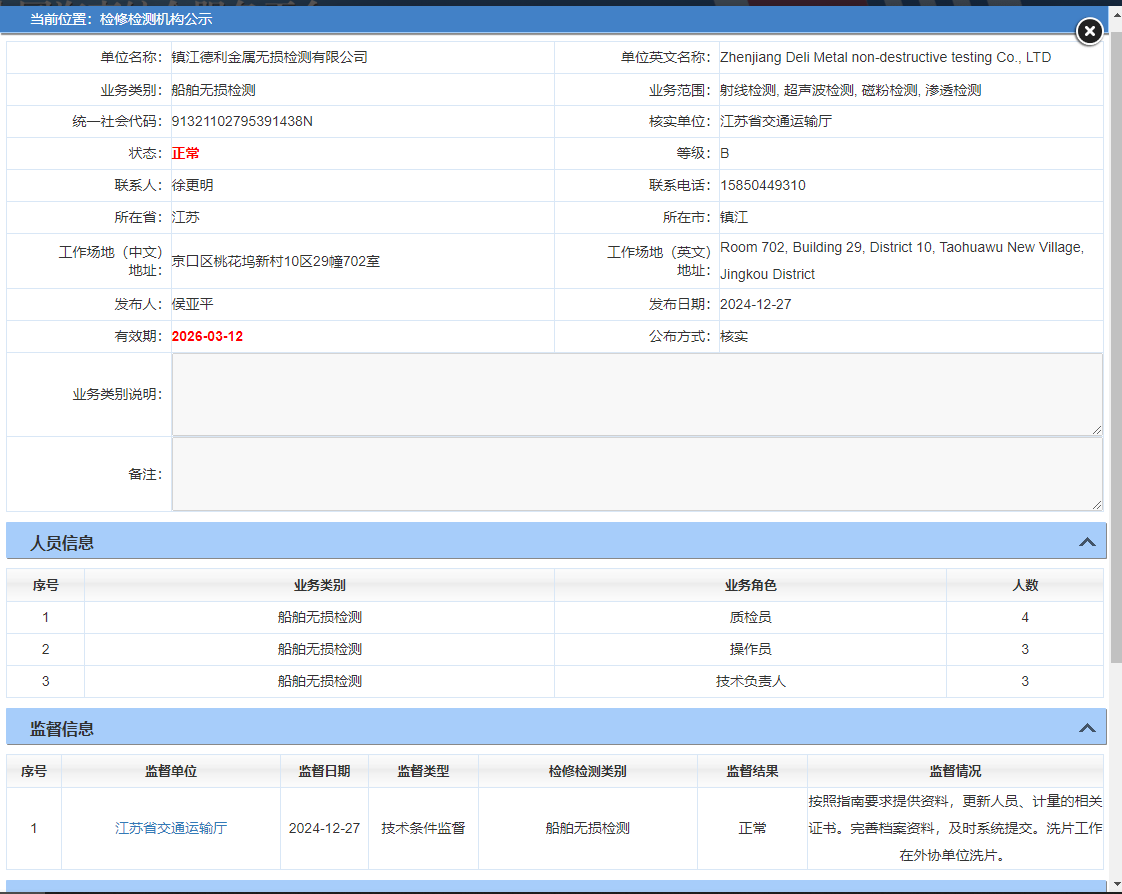Viewport: 1122px width, 894px height.
Task: Click the 监督信息 section header title
Action: click(x=62, y=729)
